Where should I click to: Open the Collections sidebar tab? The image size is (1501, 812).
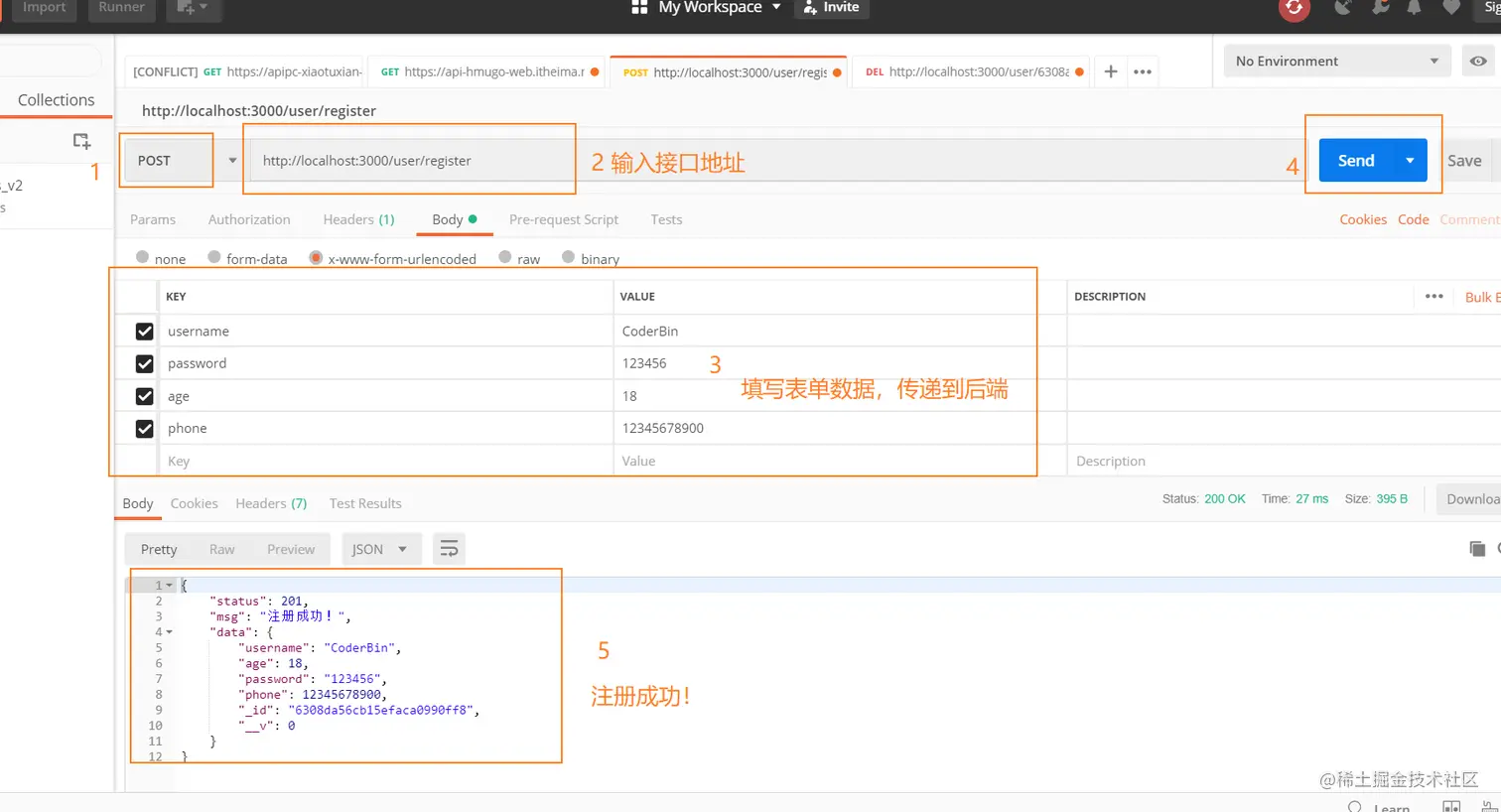(57, 100)
